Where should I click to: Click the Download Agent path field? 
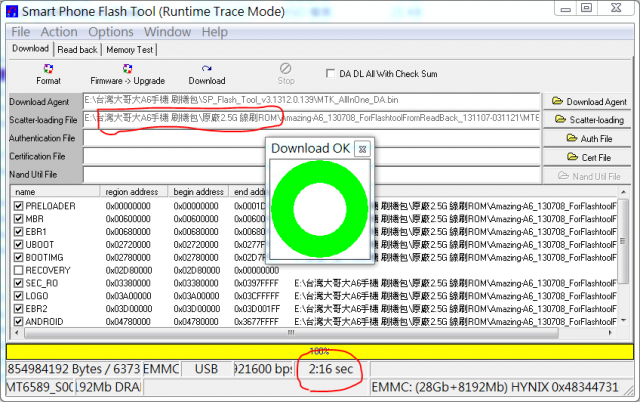[312, 101]
